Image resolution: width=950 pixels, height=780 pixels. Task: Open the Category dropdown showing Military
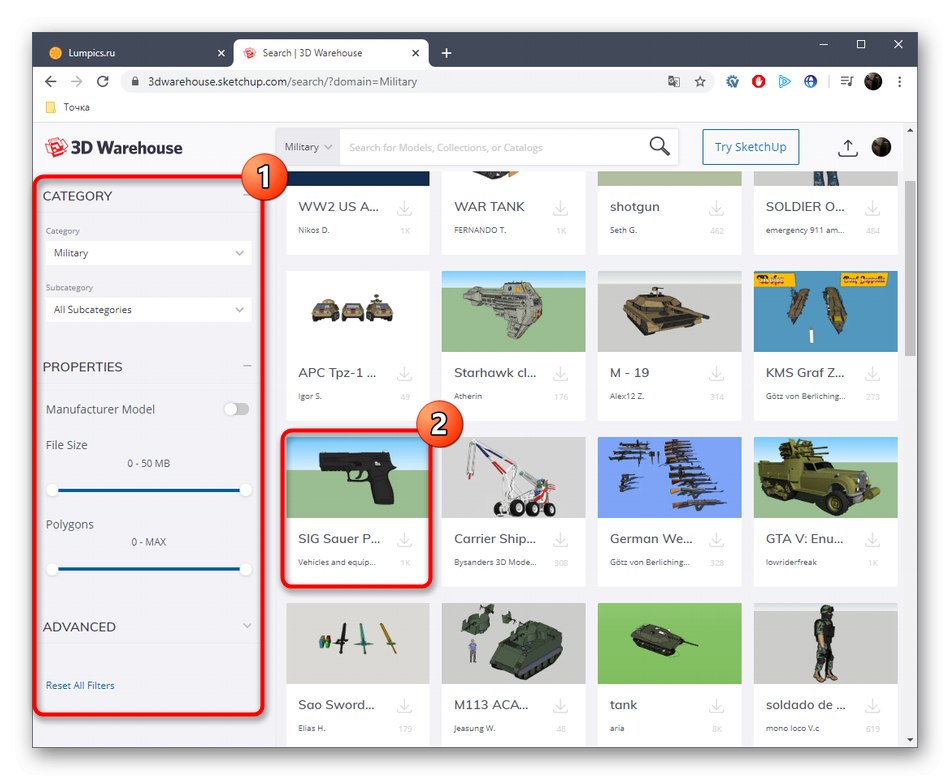coord(148,253)
